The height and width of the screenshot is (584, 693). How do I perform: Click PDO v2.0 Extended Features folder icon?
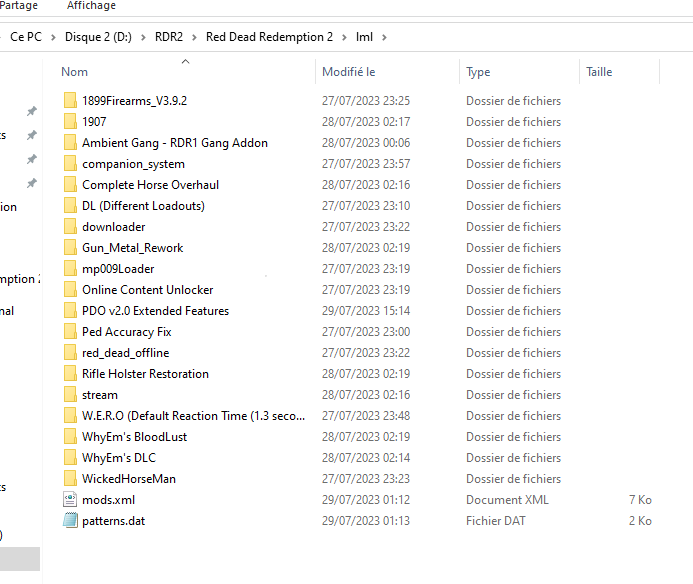tap(70, 310)
